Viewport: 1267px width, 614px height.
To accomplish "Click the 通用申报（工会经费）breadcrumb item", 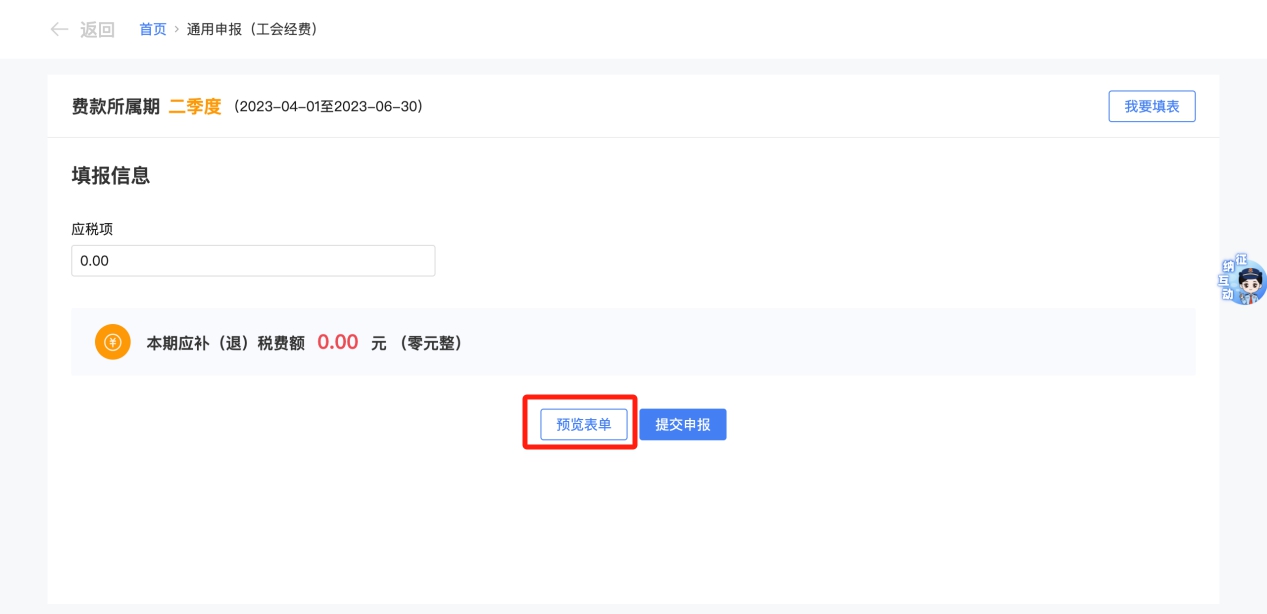I will [x=252, y=30].
